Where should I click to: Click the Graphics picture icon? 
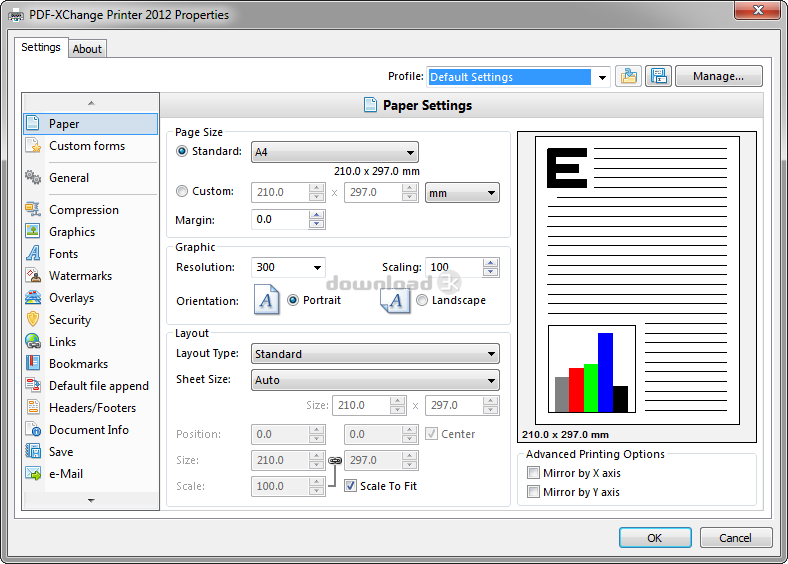[33, 231]
